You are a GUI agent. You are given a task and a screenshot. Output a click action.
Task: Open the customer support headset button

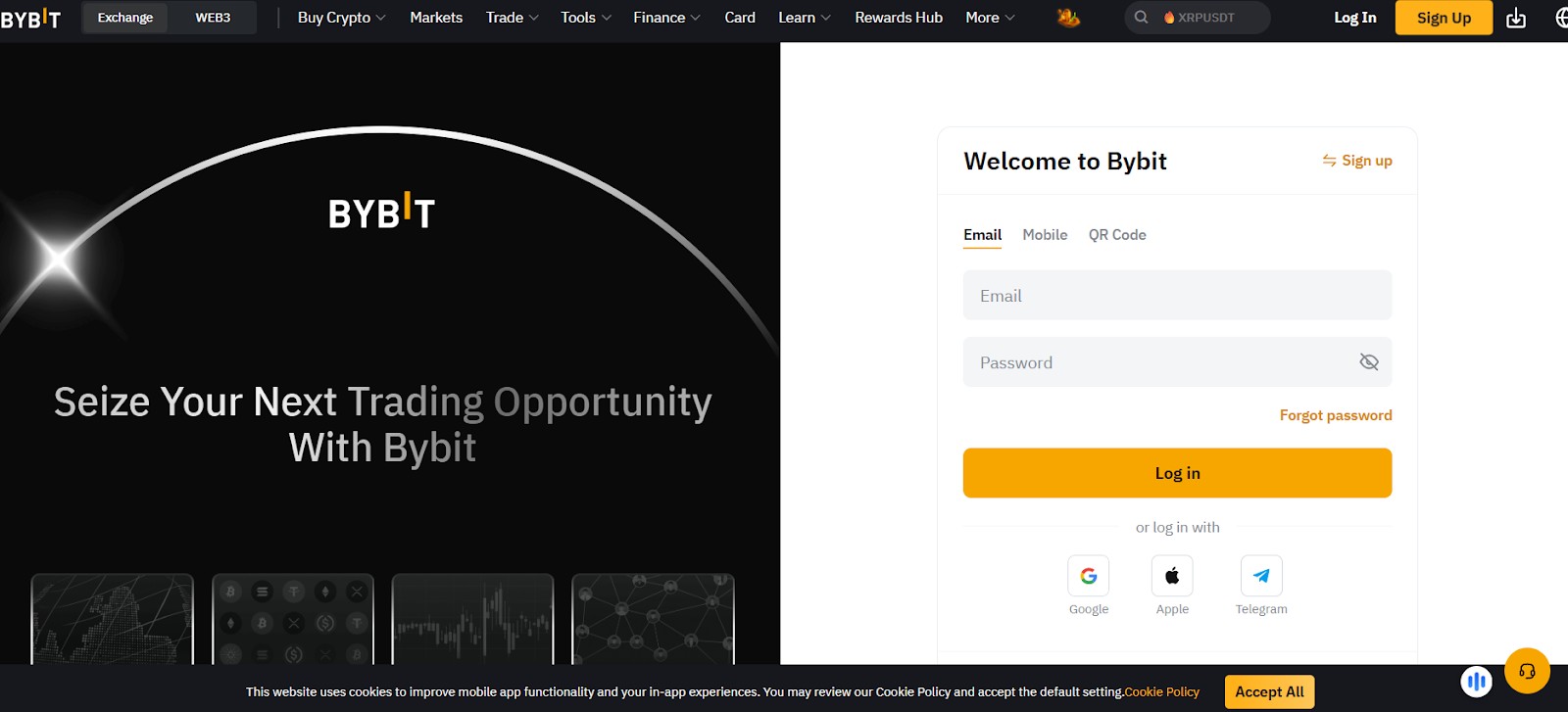pos(1527,671)
